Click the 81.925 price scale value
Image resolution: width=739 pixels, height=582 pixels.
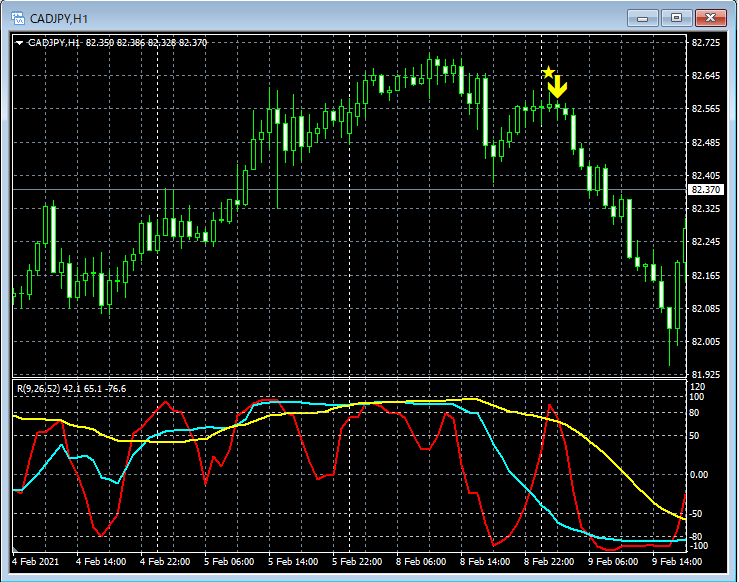(706, 375)
